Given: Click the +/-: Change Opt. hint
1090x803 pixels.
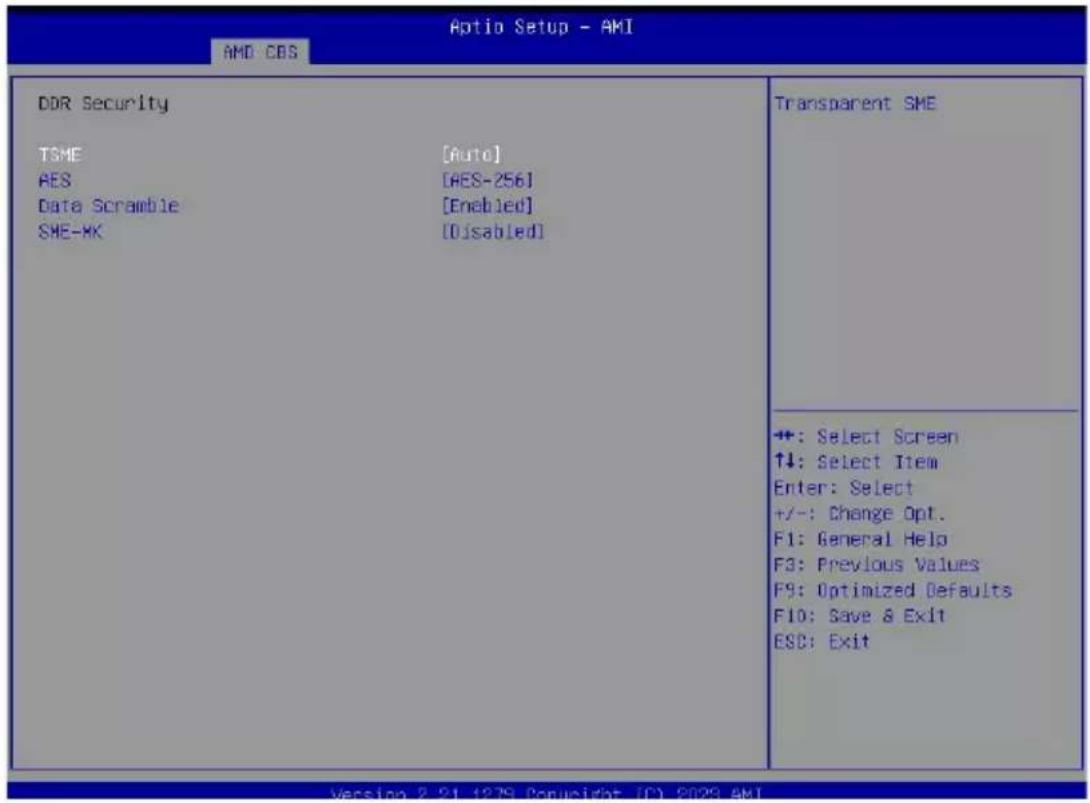Looking at the screenshot, I should pos(860,513).
